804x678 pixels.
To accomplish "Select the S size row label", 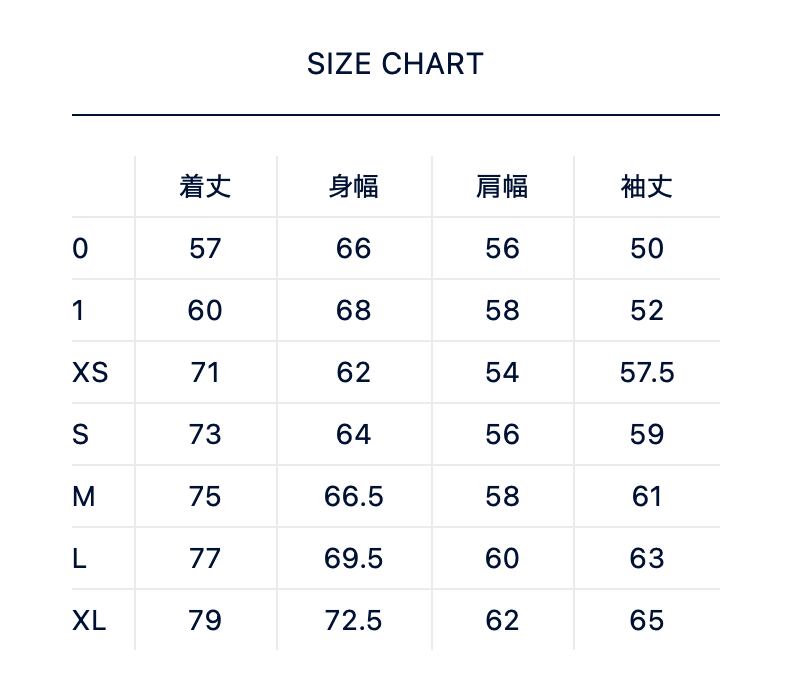I will [x=81, y=435].
